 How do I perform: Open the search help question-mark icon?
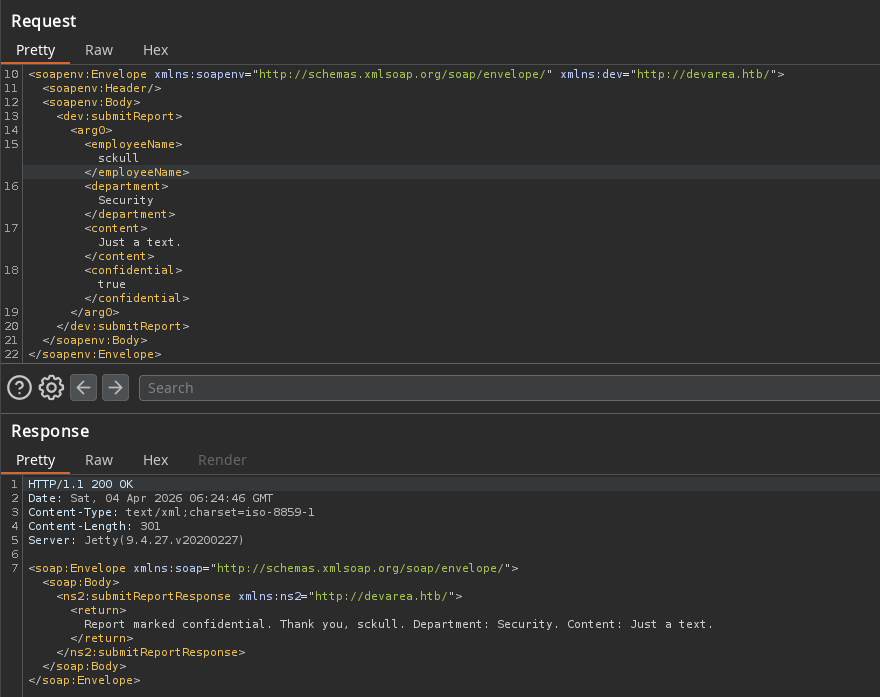tap(19, 388)
